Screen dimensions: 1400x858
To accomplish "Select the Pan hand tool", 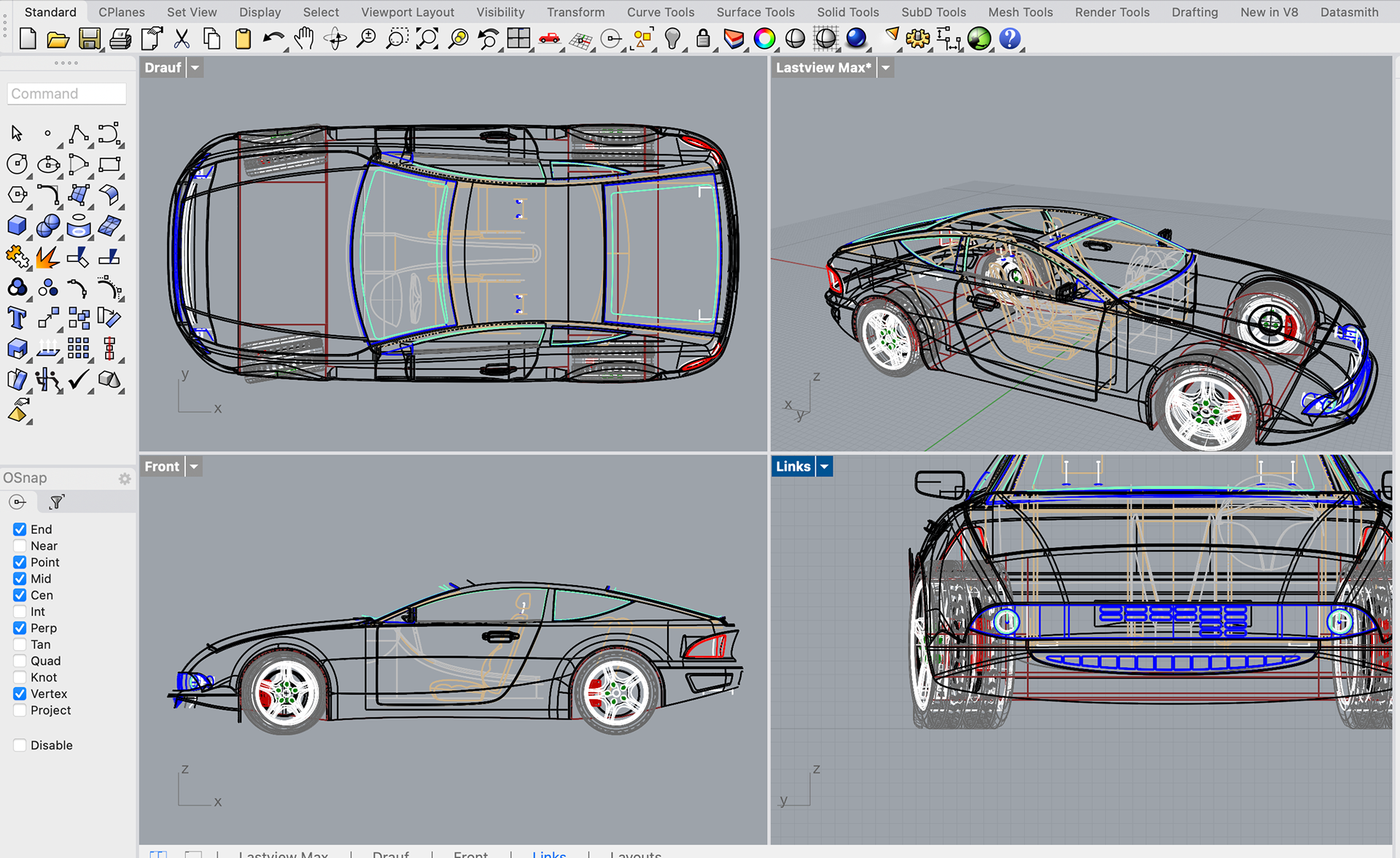I will click(x=304, y=39).
